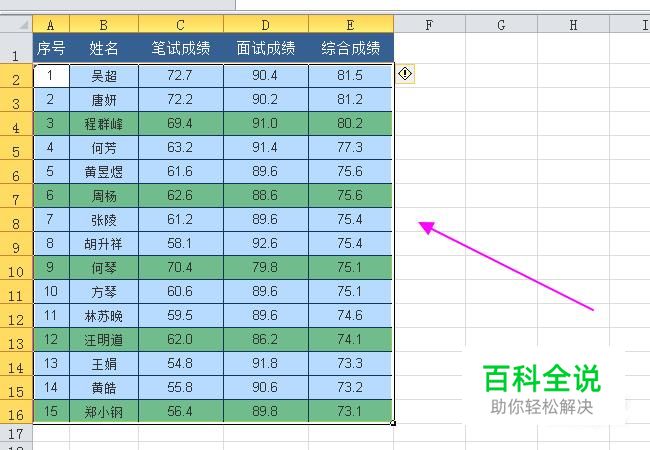The height and width of the screenshot is (450, 650).
Task: Click interview score 79.8 cell
Action: (x=266, y=268)
